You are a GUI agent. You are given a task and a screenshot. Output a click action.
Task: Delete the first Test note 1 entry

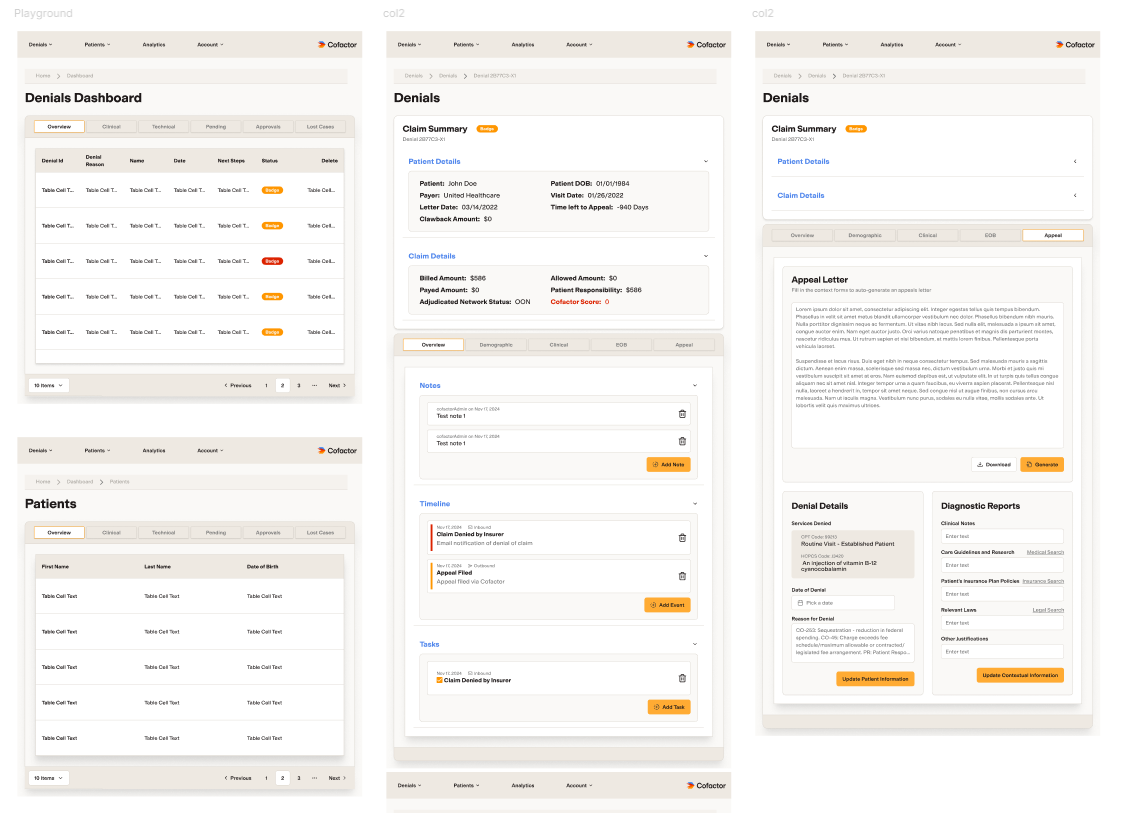(x=682, y=414)
